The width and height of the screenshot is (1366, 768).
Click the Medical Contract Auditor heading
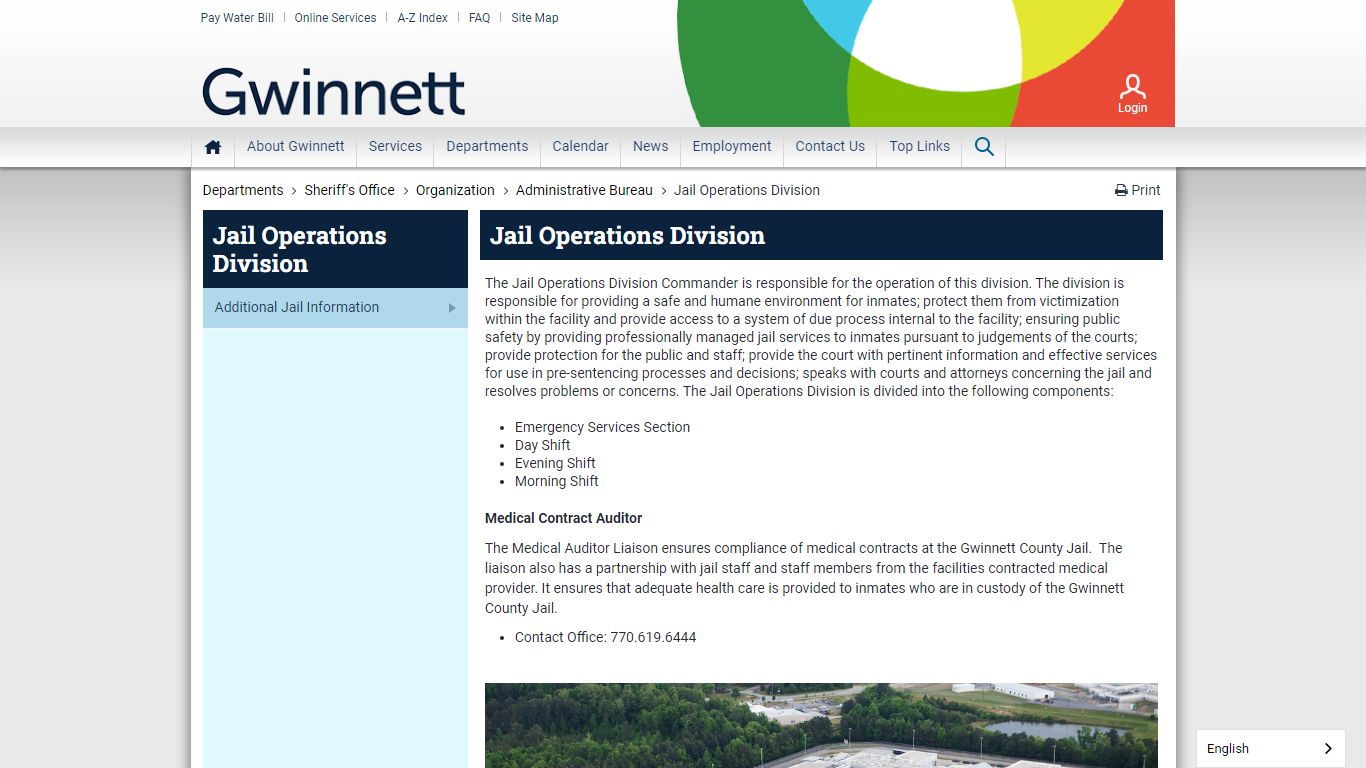[564, 518]
